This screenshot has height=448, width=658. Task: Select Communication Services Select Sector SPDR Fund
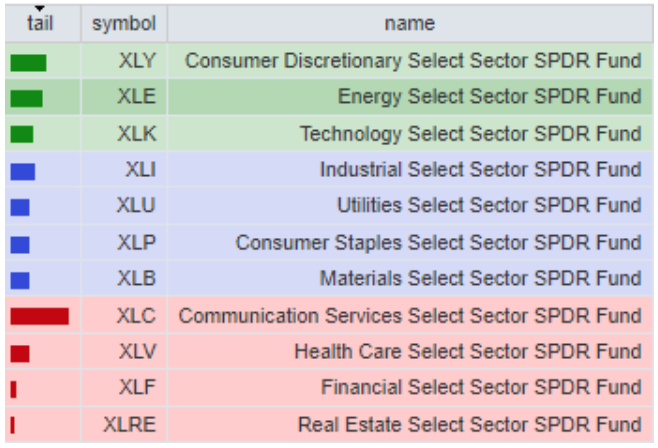point(410,316)
